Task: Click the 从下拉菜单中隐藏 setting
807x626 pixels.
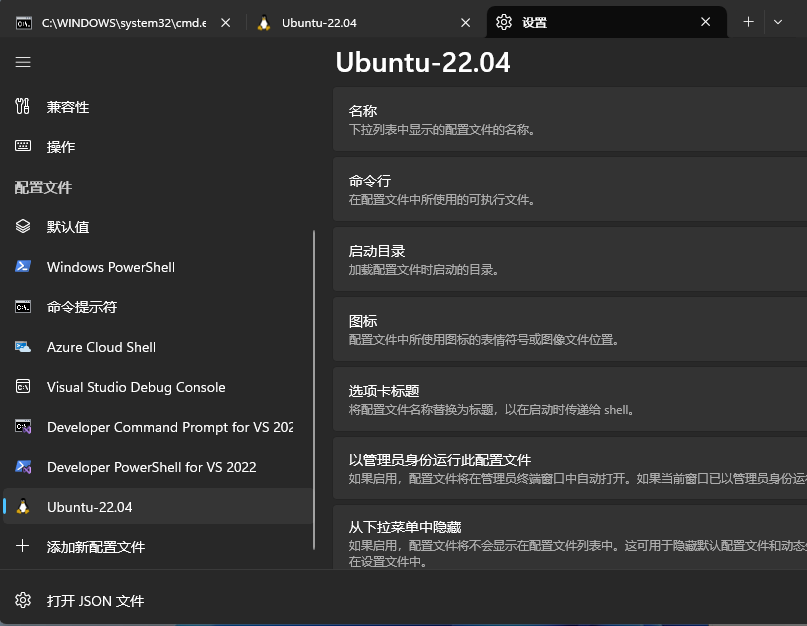Action: point(570,537)
